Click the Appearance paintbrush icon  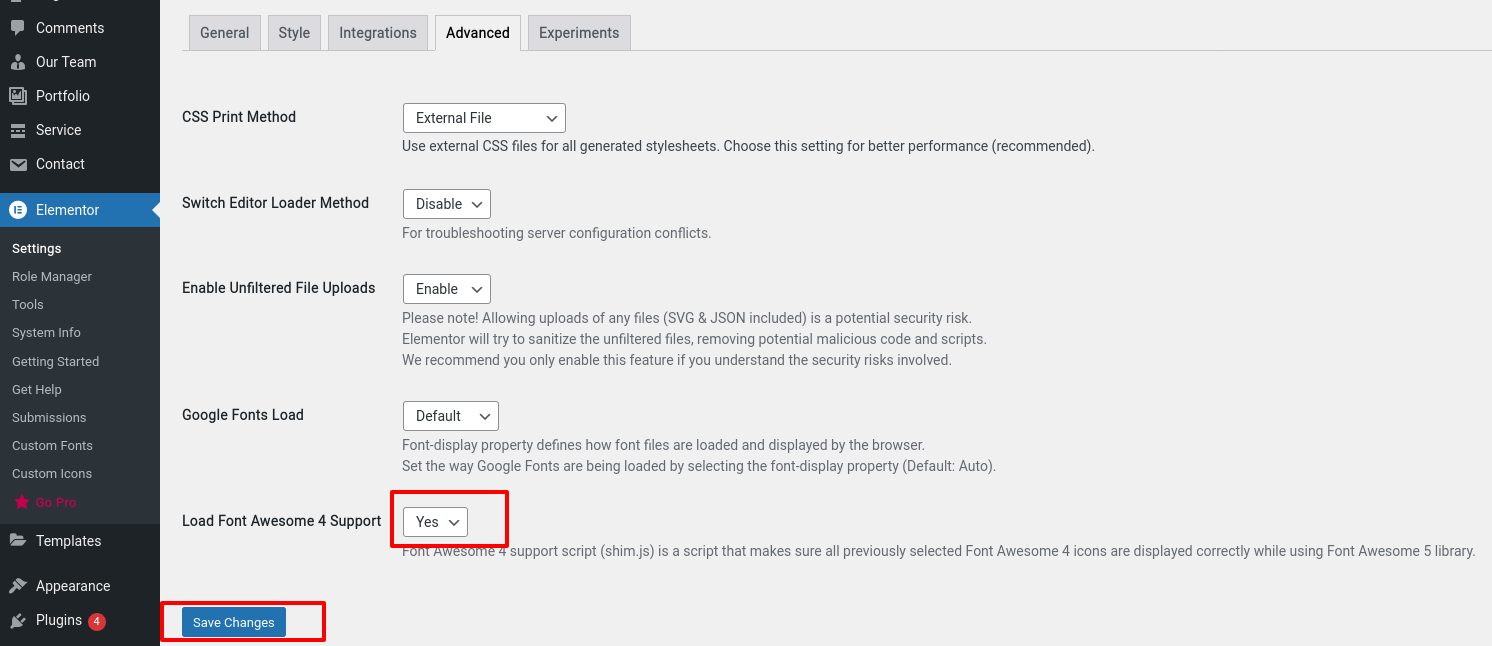point(18,586)
